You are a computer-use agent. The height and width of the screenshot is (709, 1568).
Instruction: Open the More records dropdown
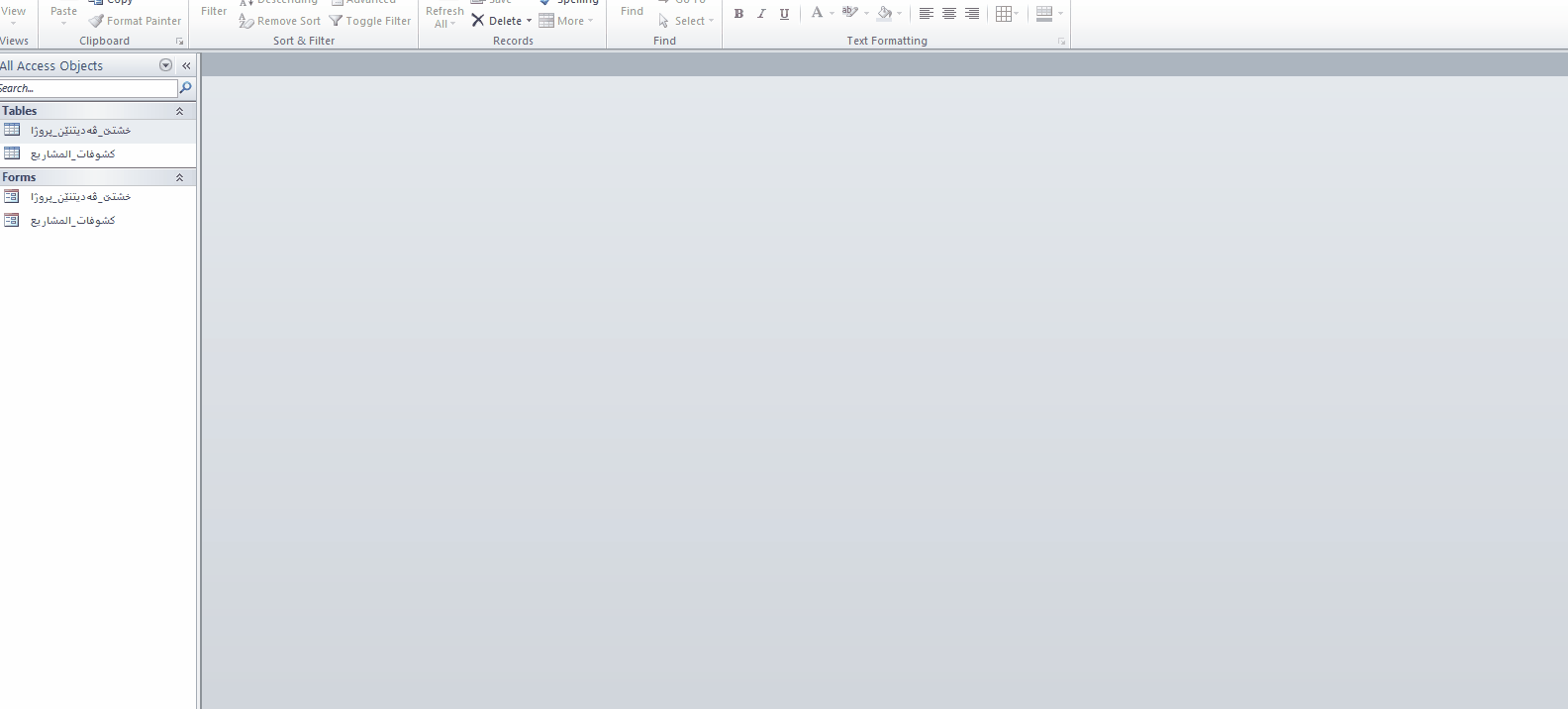pyautogui.click(x=566, y=21)
